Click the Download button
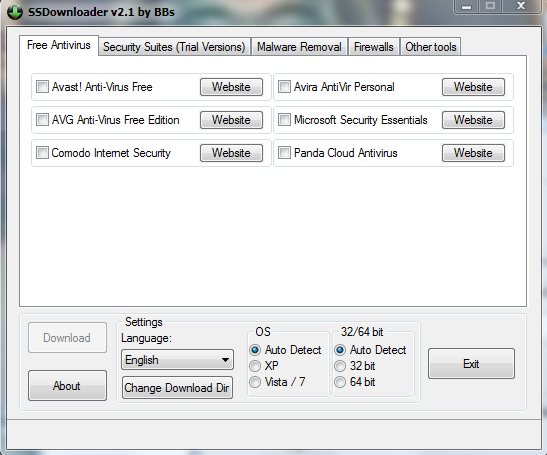 coord(67,337)
